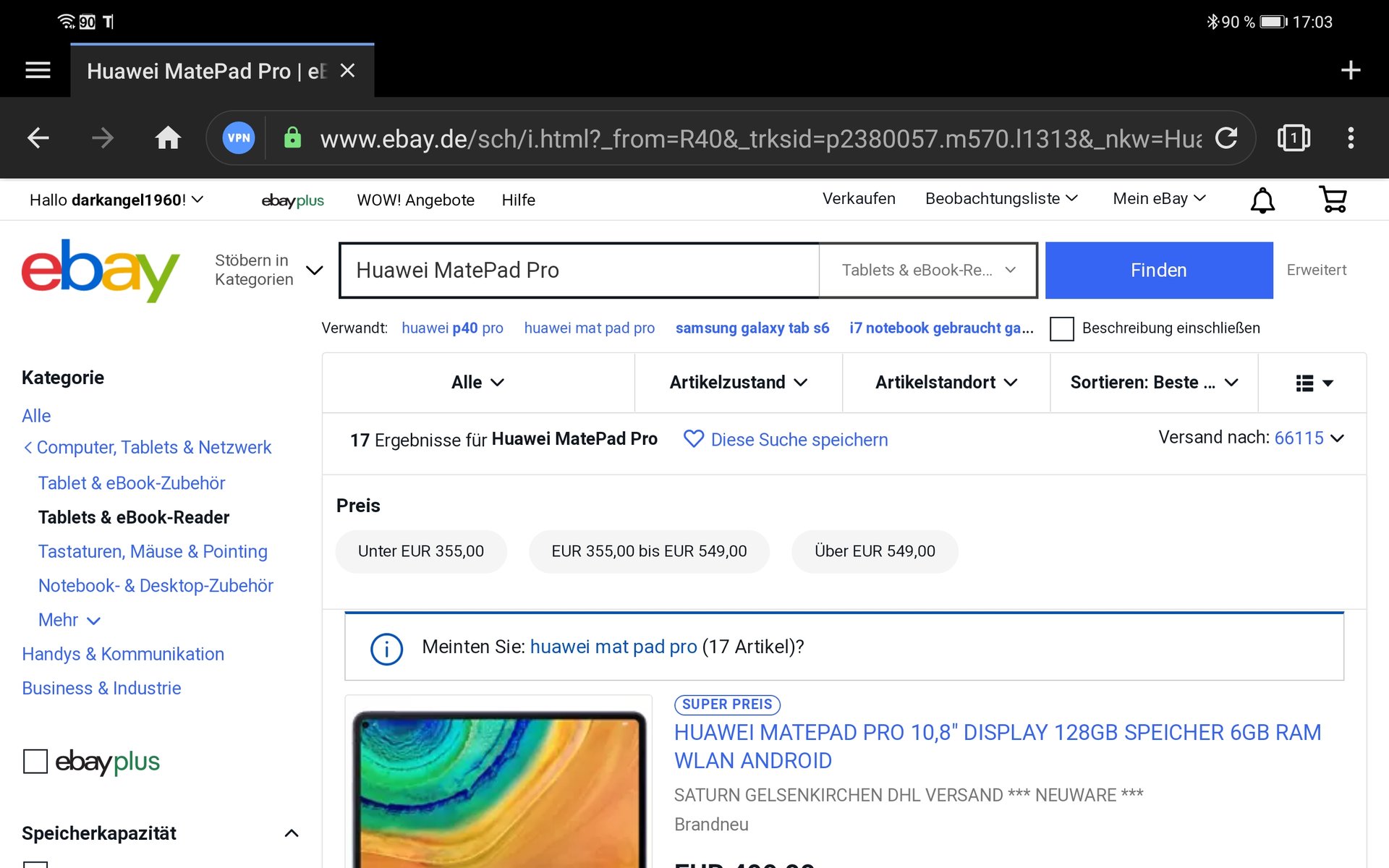Viewport: 1389px width, 868px height.
Task: Click related search huawei p40 pro
Action: click(x=452, y=328)
